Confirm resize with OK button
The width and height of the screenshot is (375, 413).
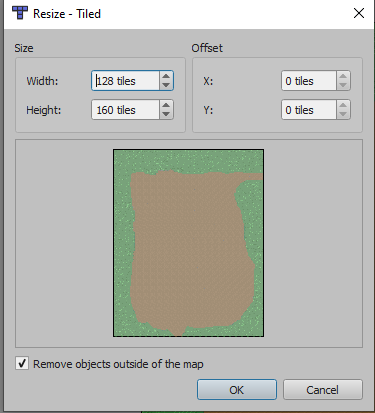[x=237, y=390]
